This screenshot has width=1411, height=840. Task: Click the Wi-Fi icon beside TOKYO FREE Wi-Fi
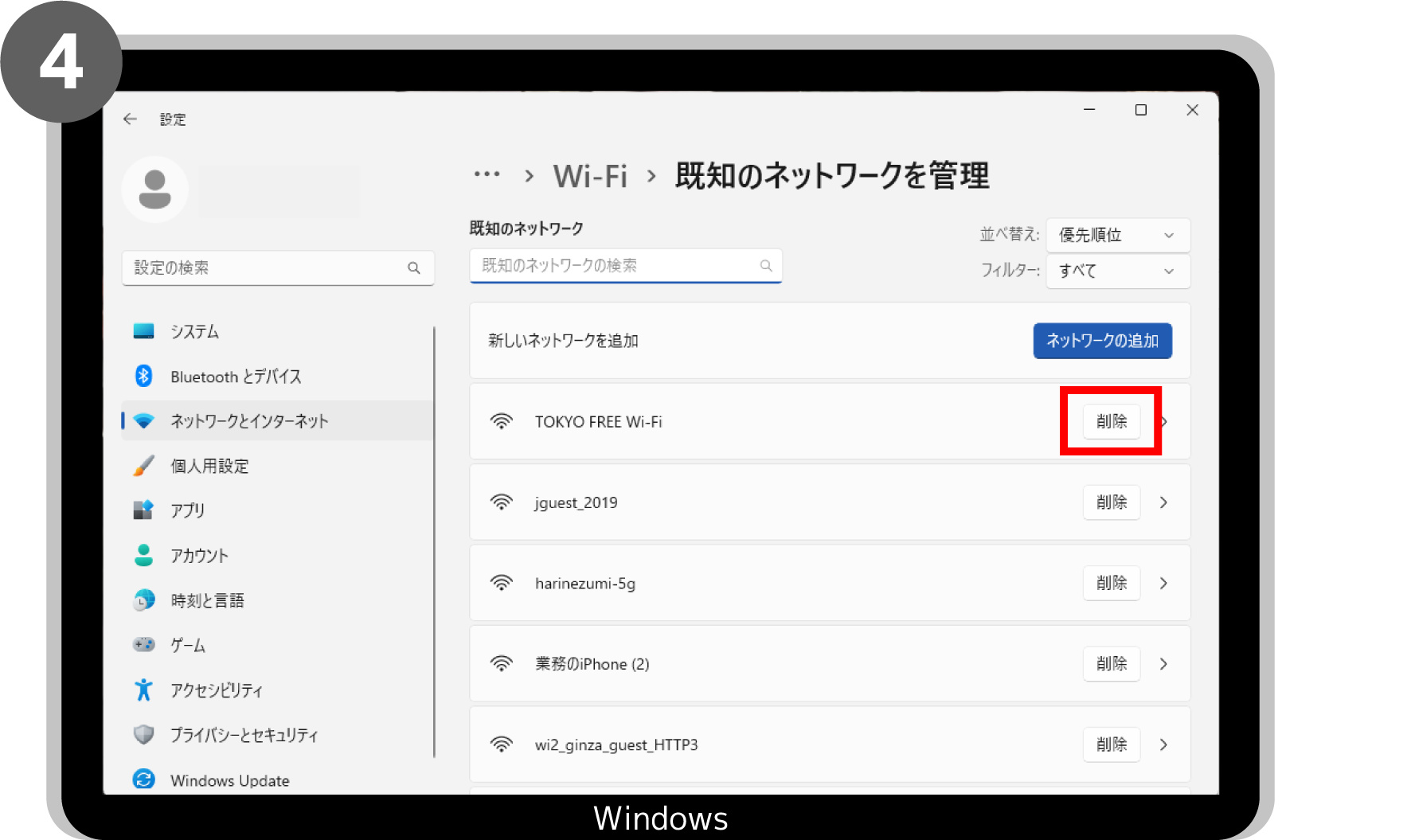click(x=502, y=421)
